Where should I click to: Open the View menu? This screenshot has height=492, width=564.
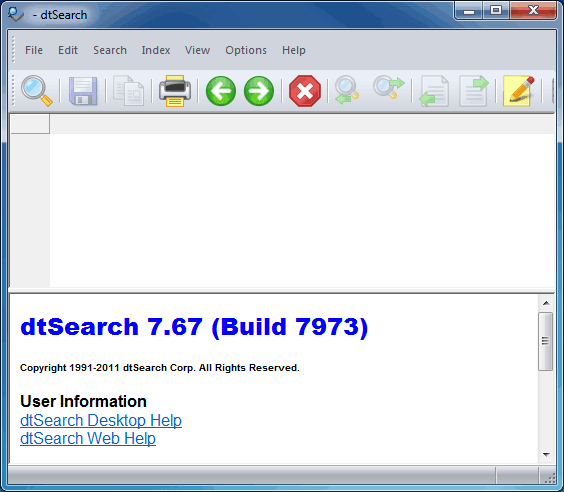pyautogui.click(x=197, y=50)
